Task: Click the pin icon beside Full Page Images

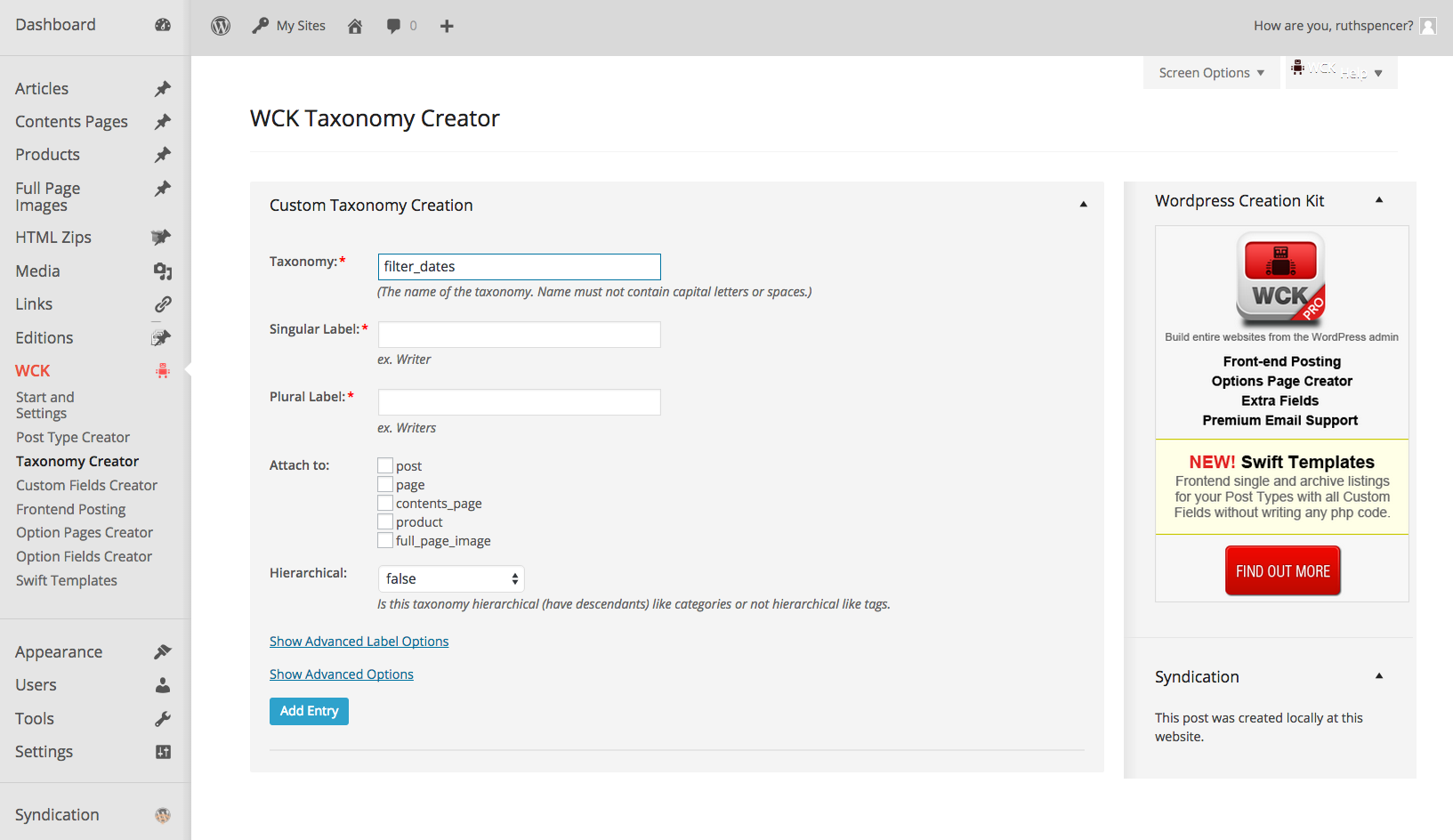Action: click(x=163, y=189)
